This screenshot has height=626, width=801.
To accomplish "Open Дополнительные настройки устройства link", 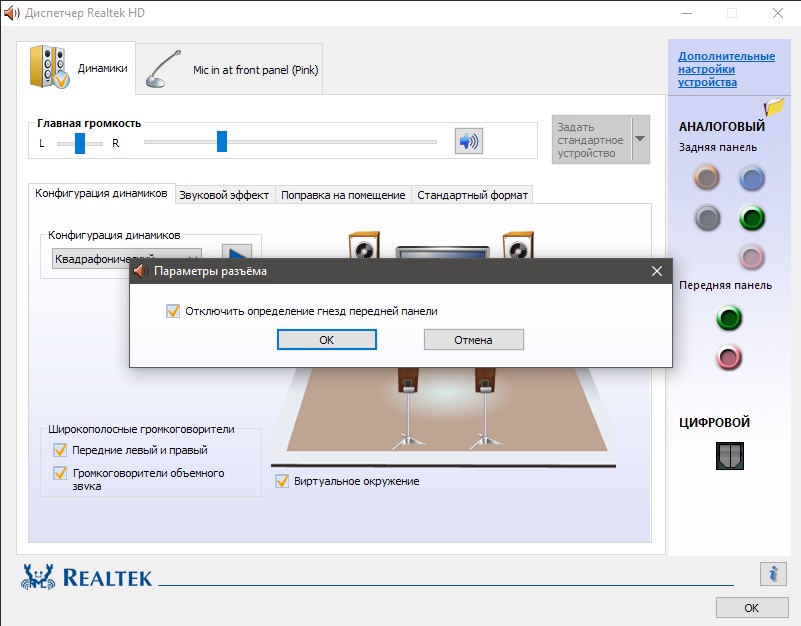I will point(726,69).
